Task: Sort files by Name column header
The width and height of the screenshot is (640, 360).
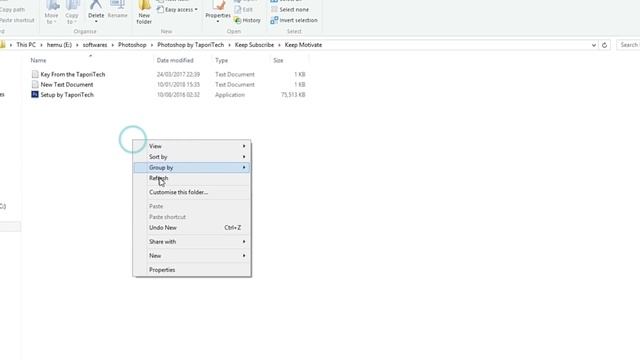Action: (x=38, y=60)
